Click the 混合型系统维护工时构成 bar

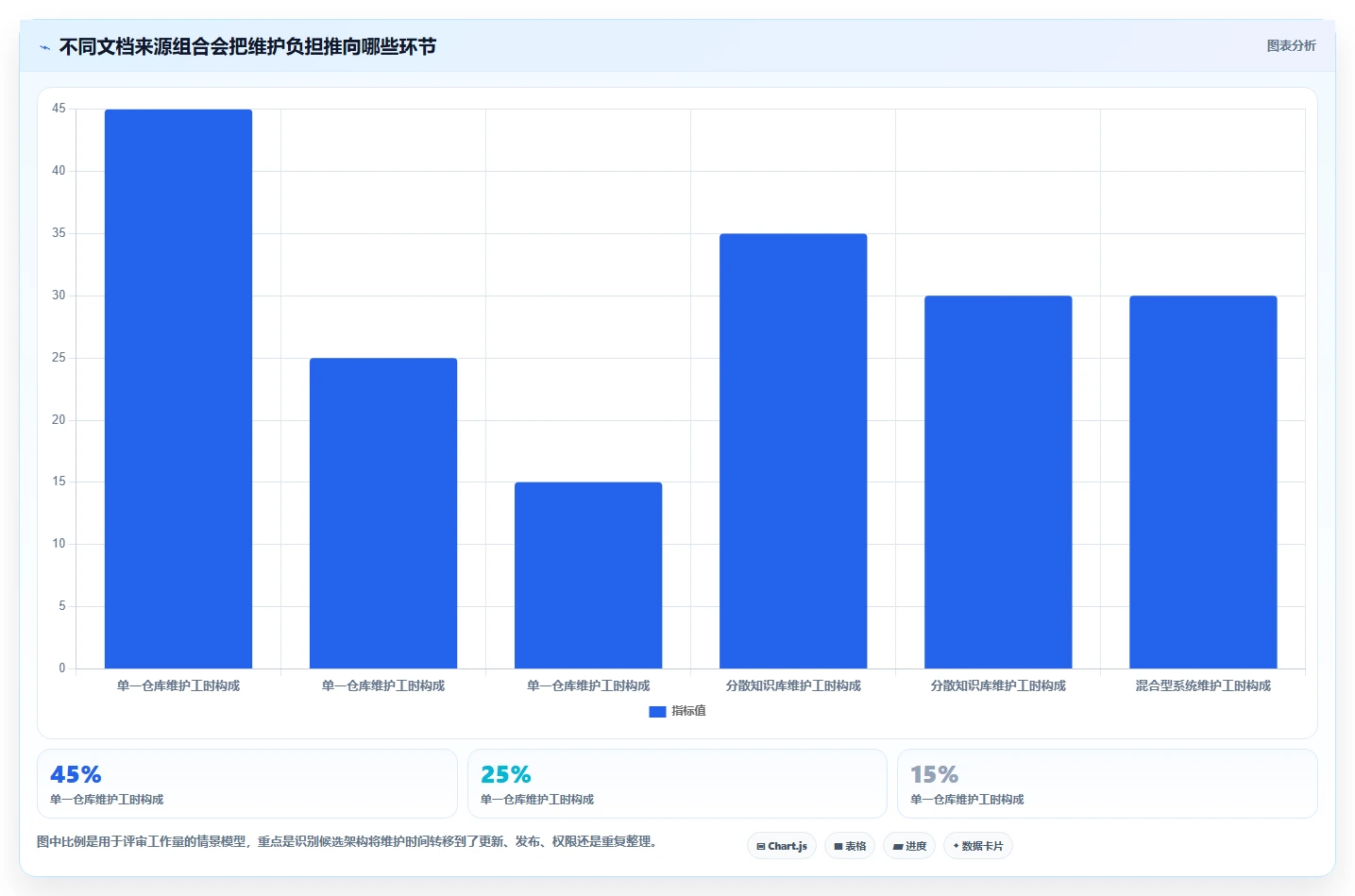pyautogui.click(x=1203, y=482)
